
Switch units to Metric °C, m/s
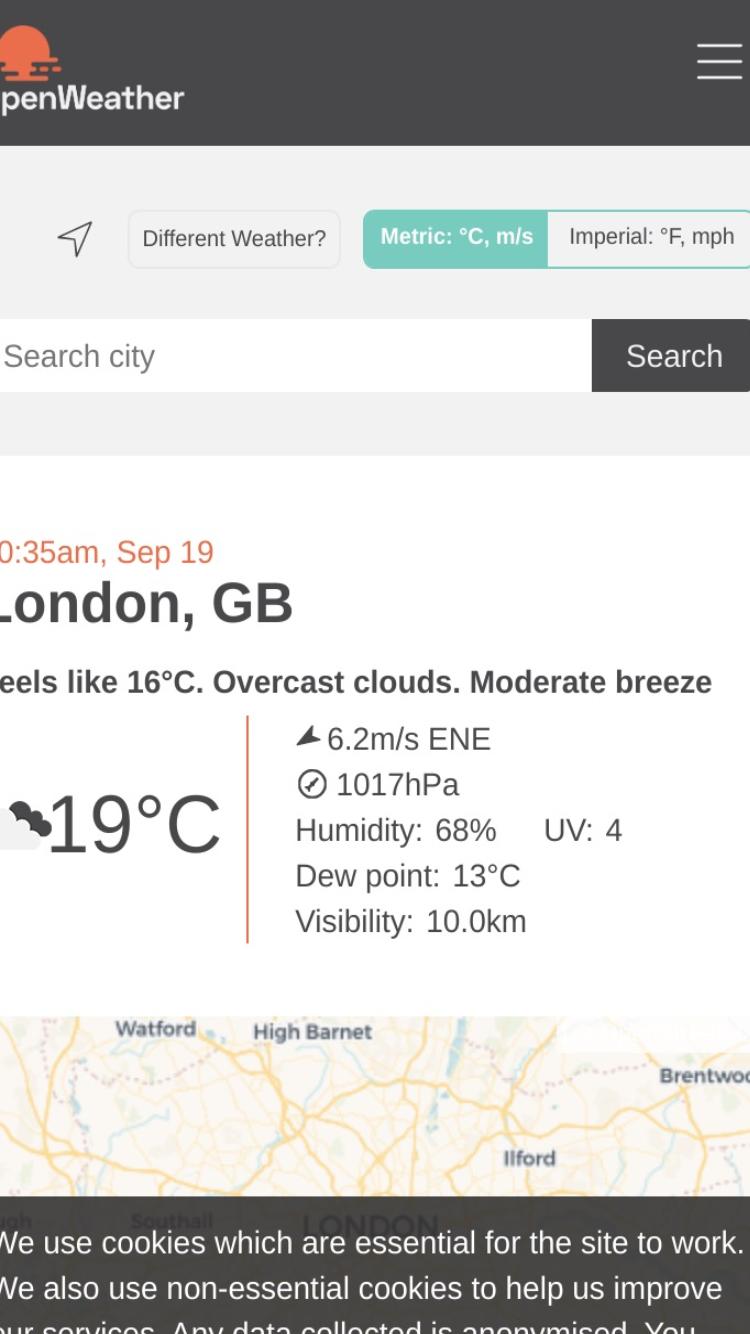coord(456,238)
